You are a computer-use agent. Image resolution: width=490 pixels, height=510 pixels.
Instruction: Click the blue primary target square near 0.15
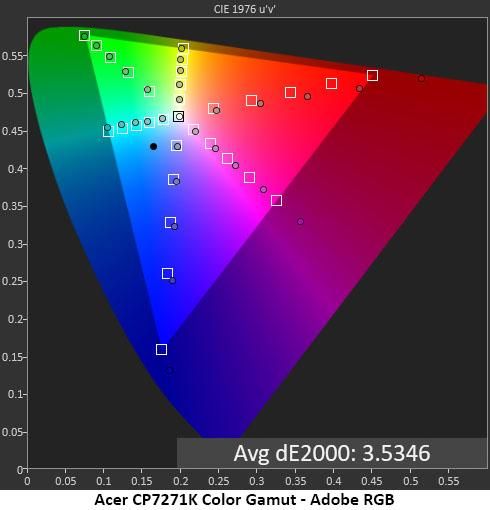[x=161, y=349]
